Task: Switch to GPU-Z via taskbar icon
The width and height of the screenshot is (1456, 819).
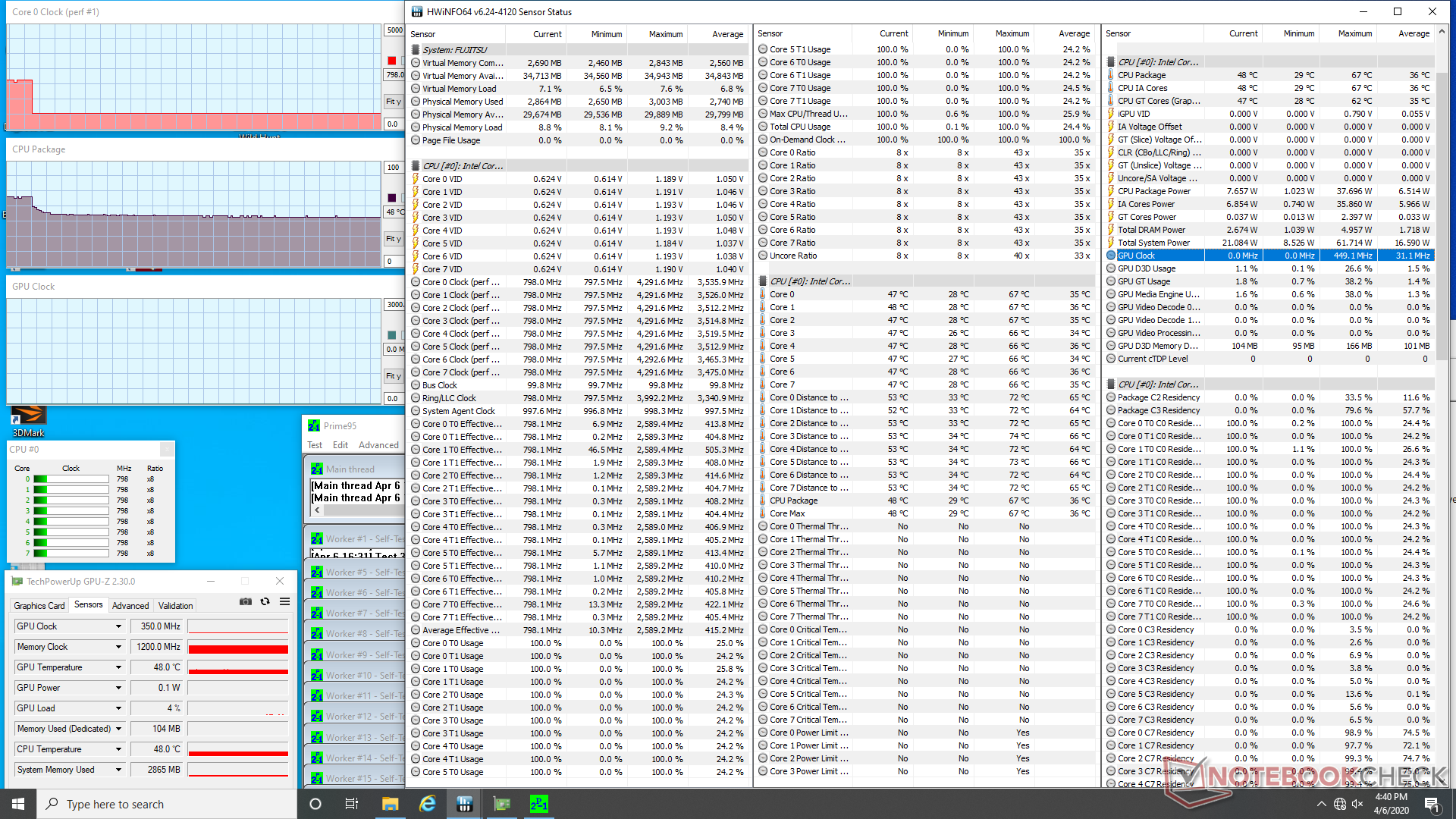Action: click(x=502, y=804)
